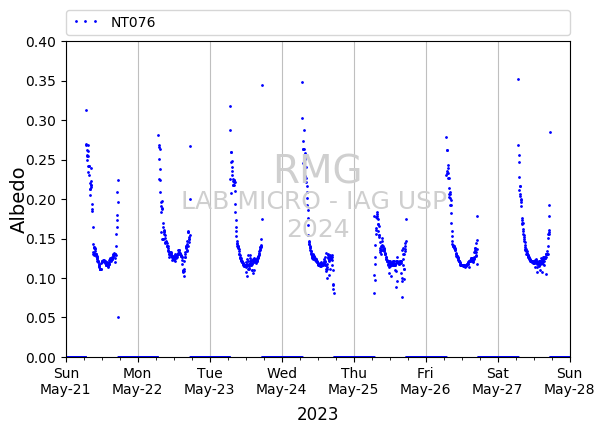Select the 0.05 y-axis tick label

(x=41, y=318)
